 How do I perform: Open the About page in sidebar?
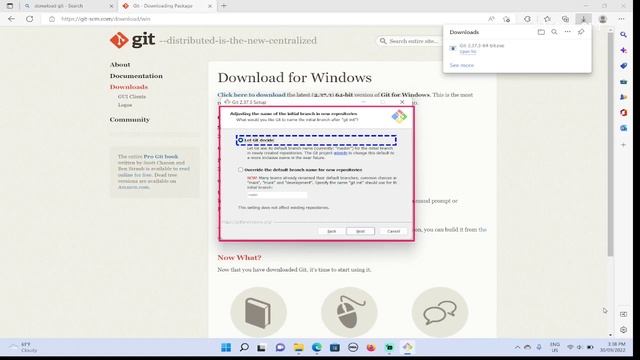click(x=120, y=64)
